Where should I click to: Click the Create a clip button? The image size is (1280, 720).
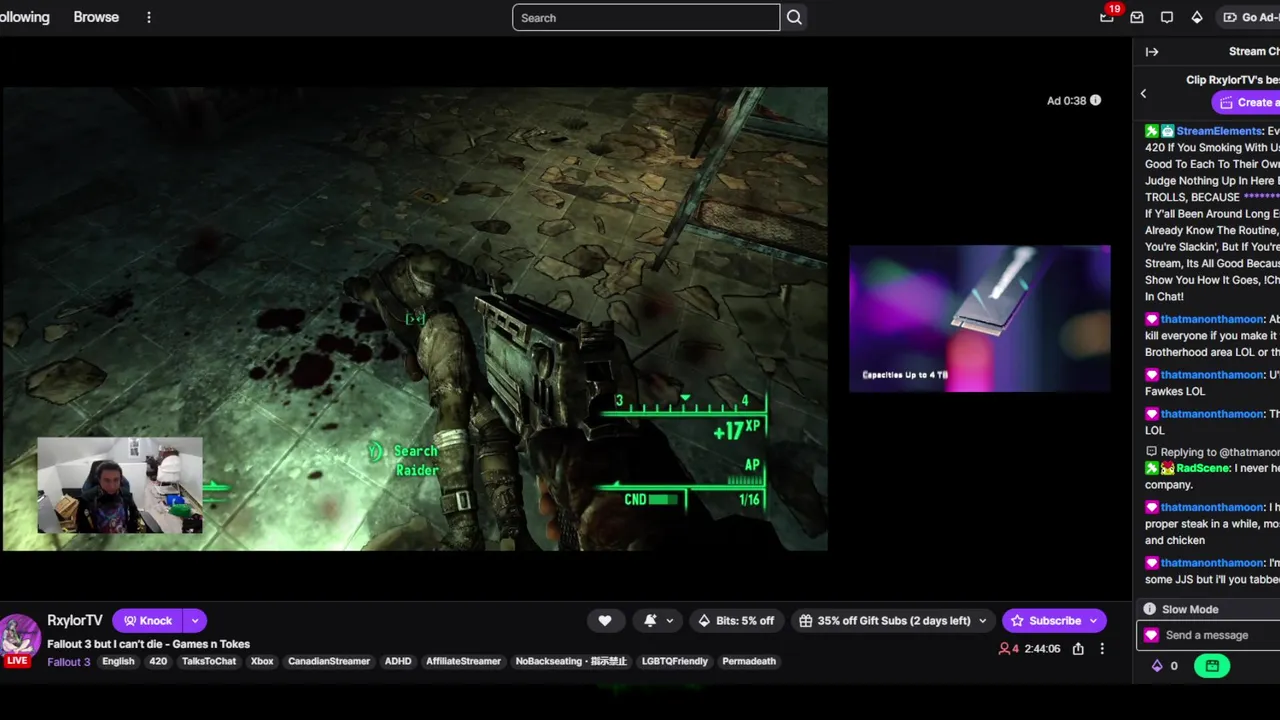tap(1246, 102)
